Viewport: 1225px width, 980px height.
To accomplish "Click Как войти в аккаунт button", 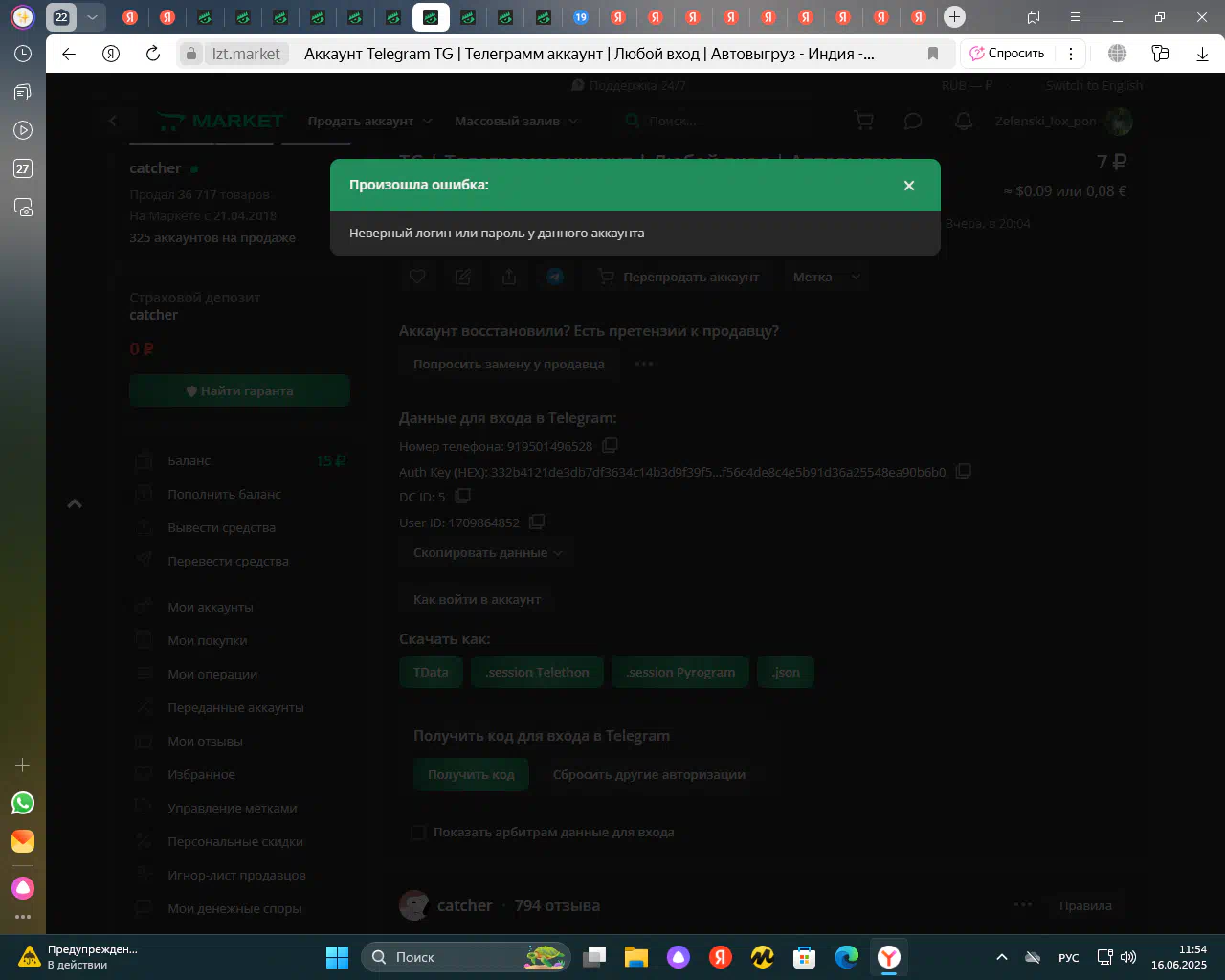I will 477,599.
